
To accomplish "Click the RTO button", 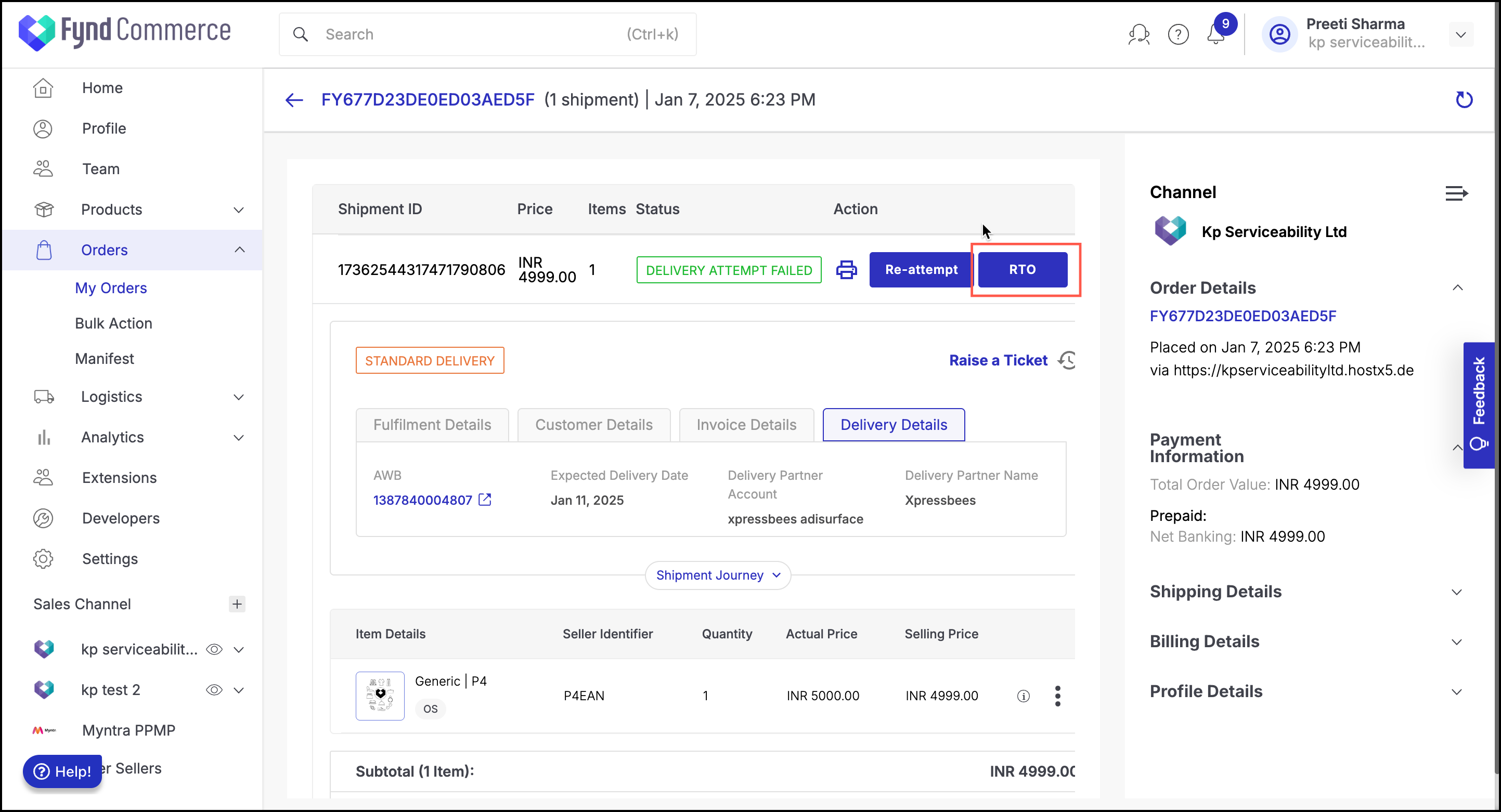I will point(1023,269).
